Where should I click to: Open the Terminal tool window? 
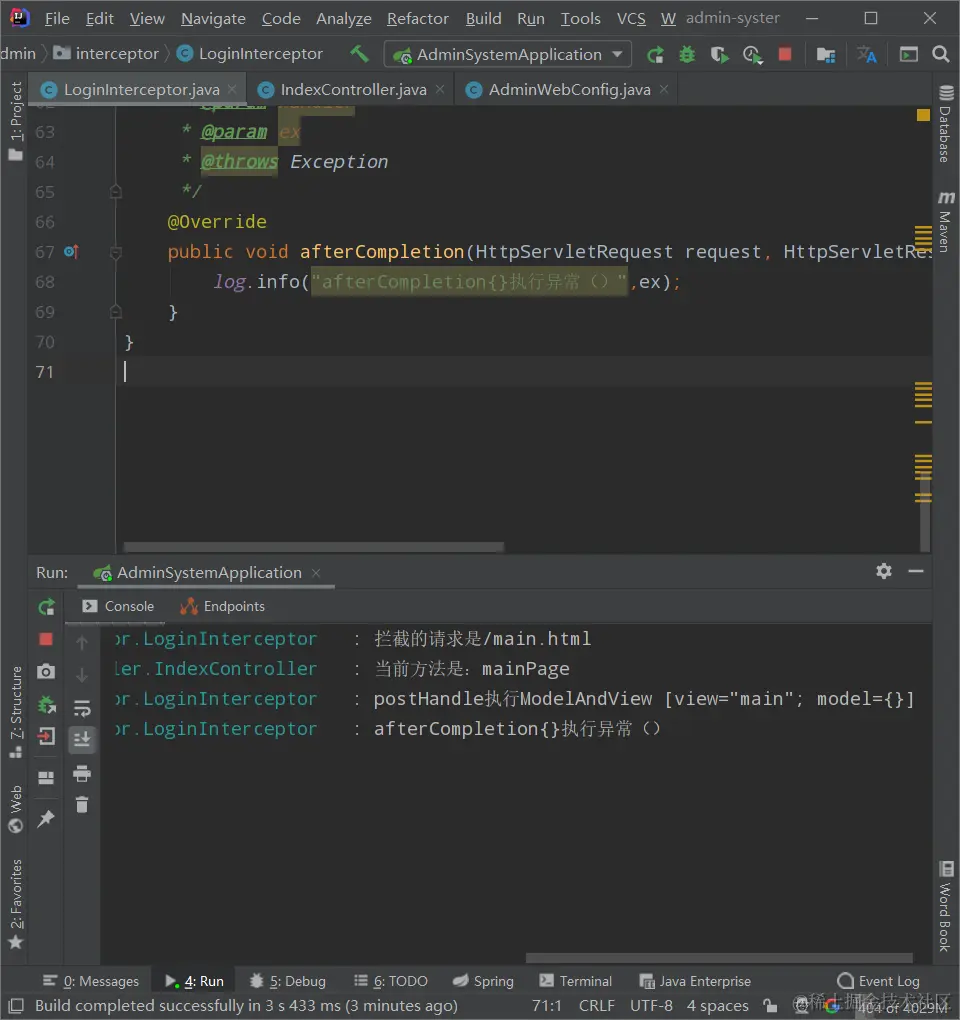(576, 981)
